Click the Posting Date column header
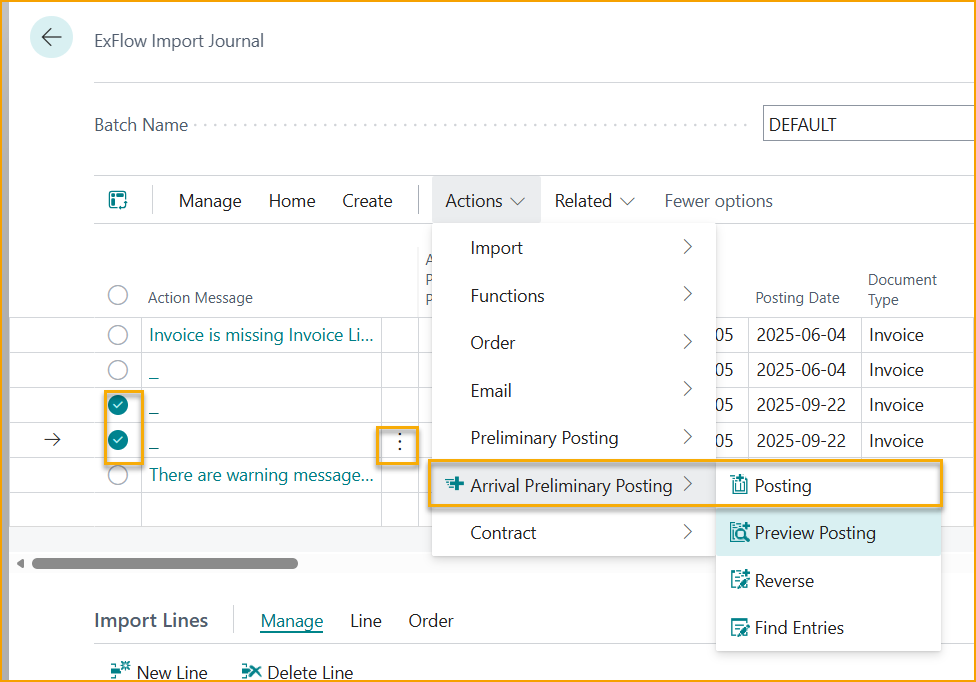Screen dimensions: 976x682 coord(797,297)
